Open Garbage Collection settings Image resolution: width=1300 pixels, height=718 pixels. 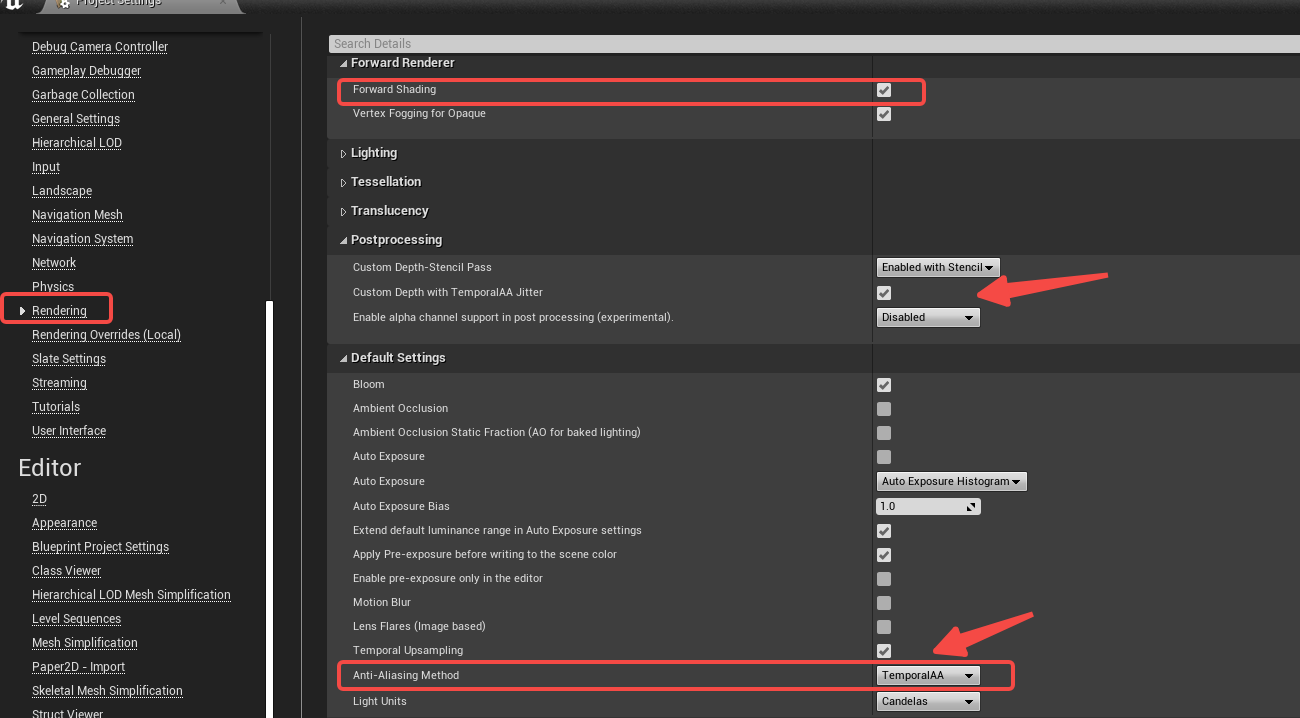[83, 95]
